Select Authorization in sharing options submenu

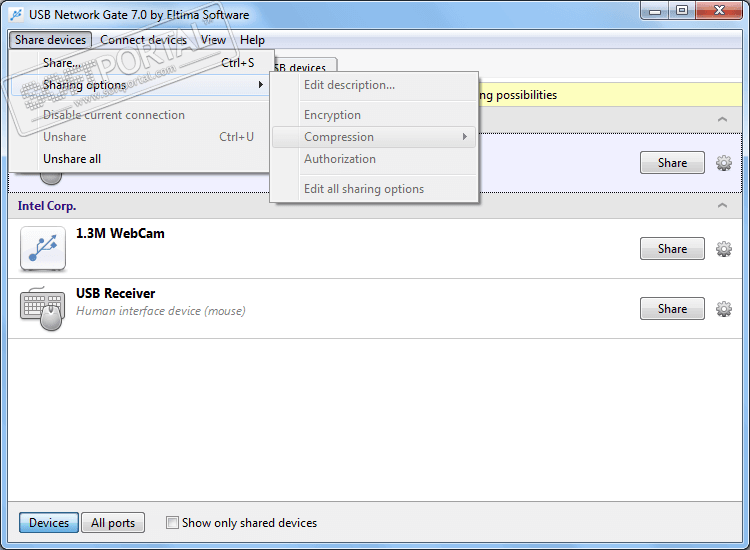point(375,159)
